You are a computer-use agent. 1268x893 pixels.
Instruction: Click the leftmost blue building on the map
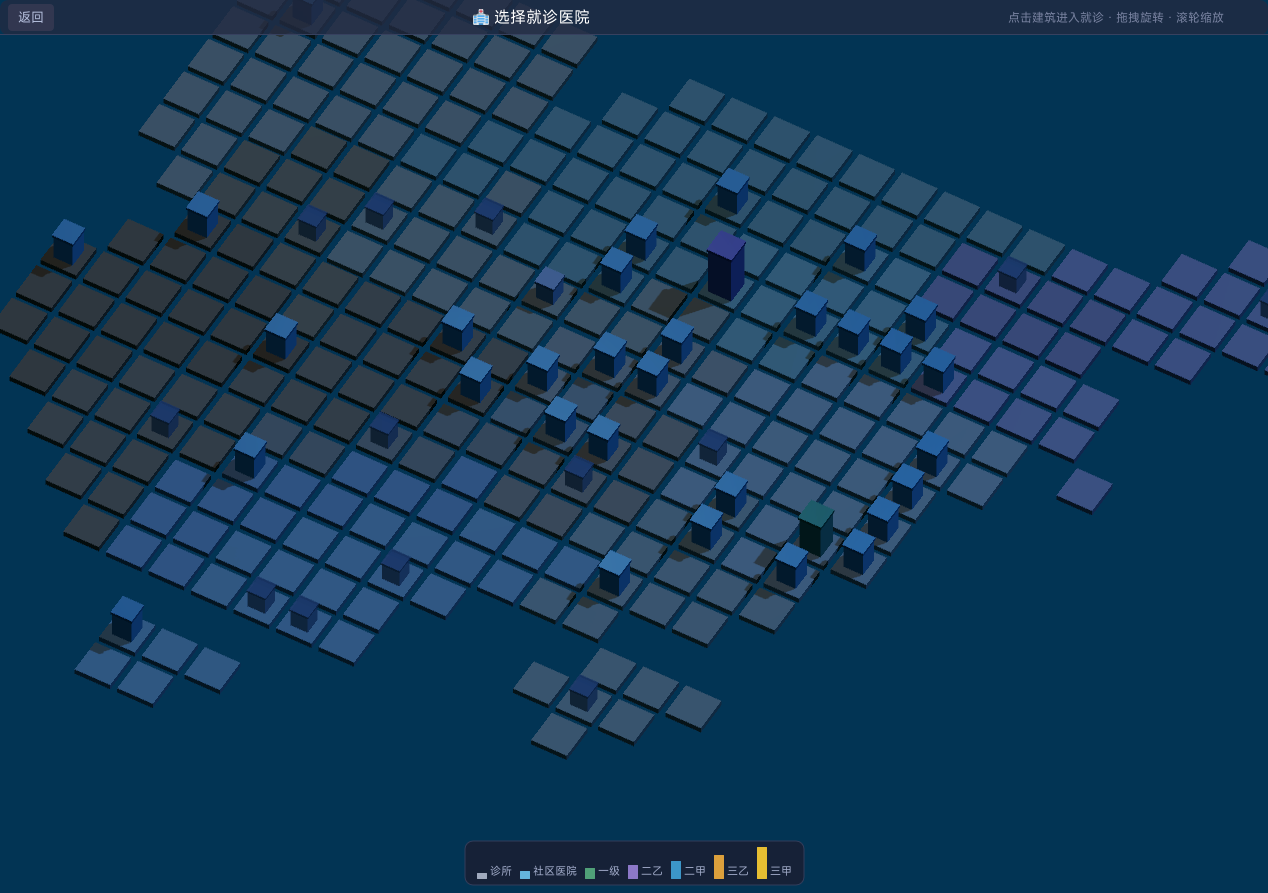click(69, 242)
